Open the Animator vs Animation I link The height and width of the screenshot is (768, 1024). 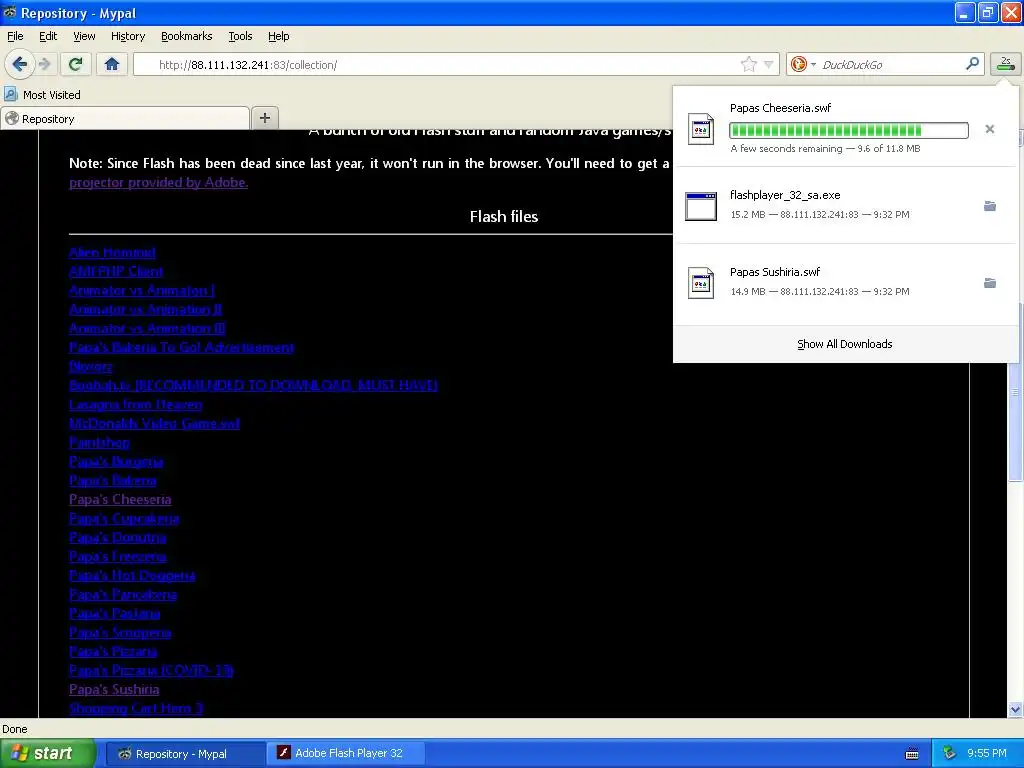[x=142, y=290]
